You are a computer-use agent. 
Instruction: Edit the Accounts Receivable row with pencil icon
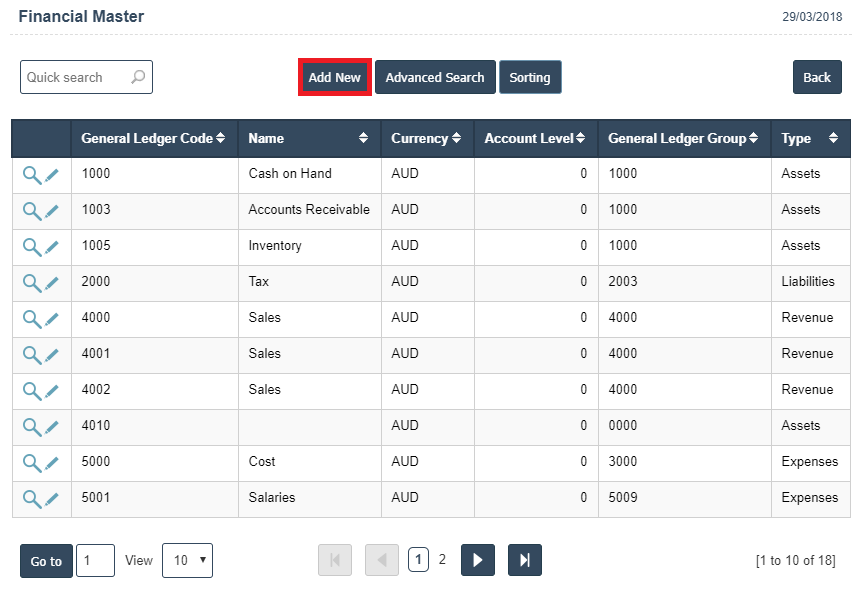(52, 211)
